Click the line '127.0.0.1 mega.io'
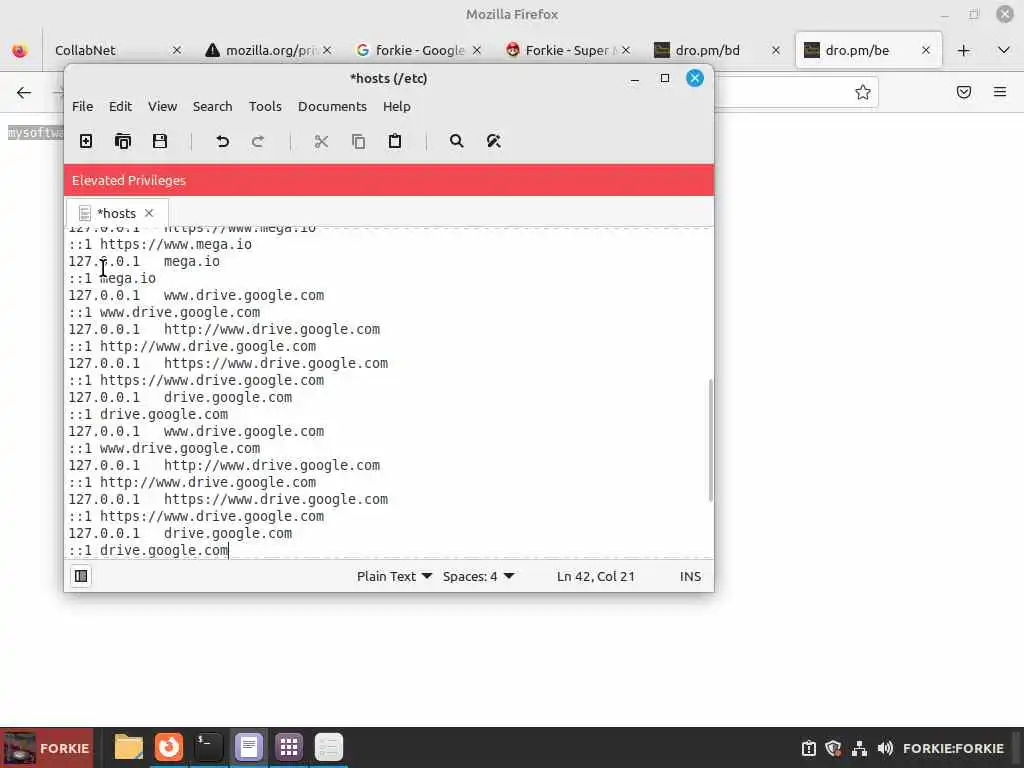 [144, 261]
